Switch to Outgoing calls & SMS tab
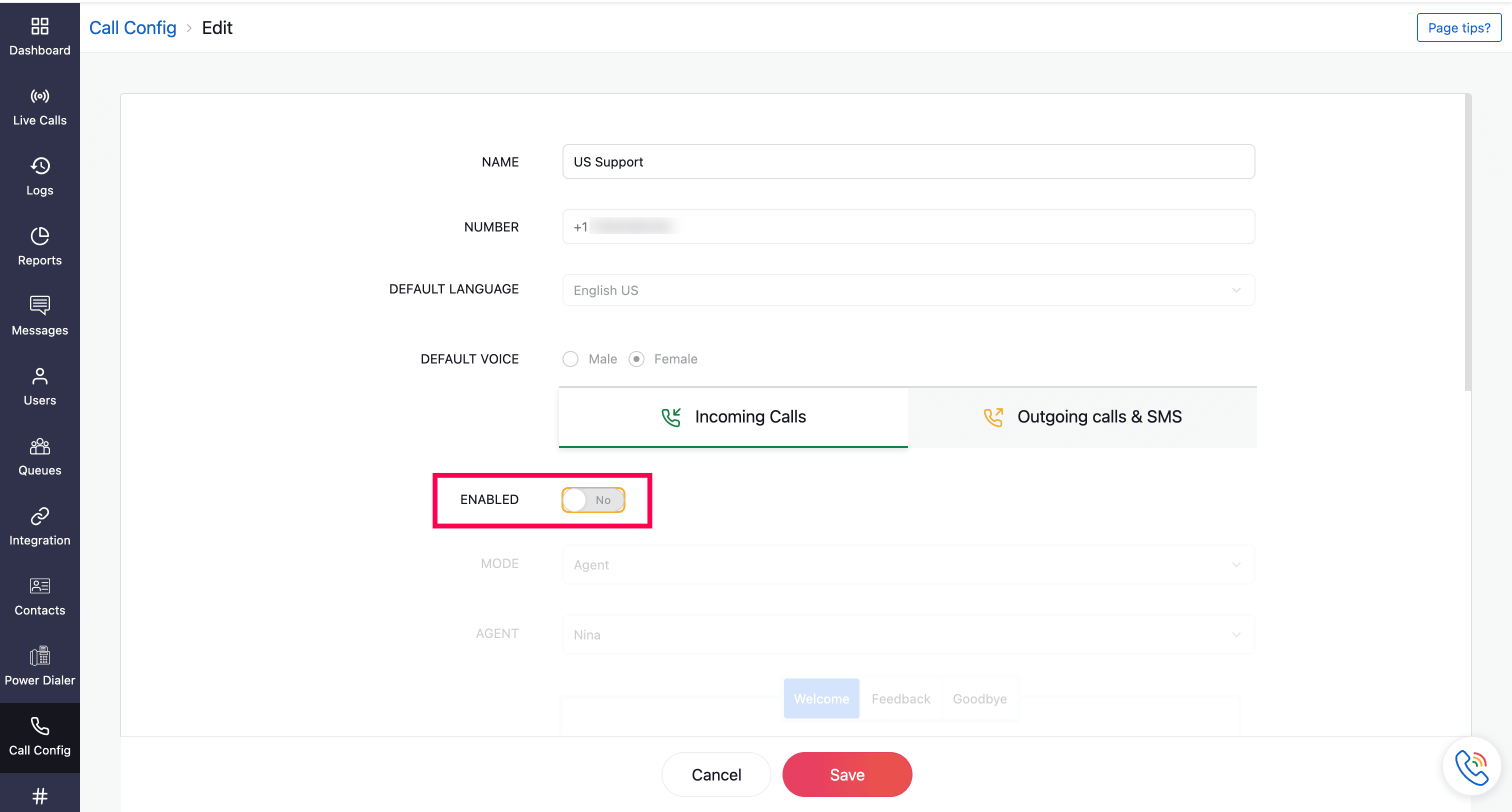This screenshot has width=1512, height=812. click(1082, 417)
